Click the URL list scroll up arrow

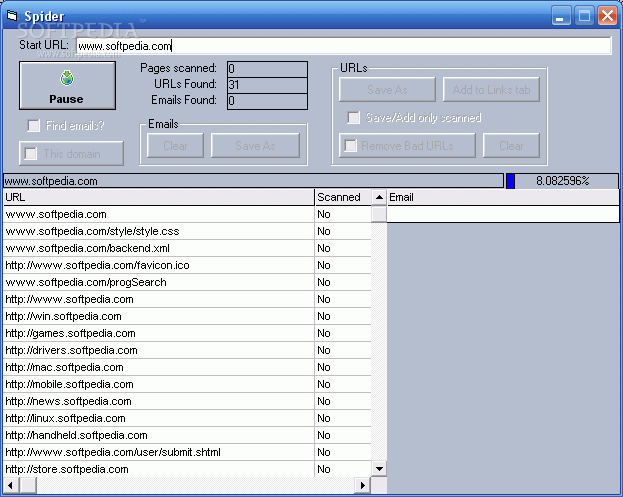[x=379, y=197]
